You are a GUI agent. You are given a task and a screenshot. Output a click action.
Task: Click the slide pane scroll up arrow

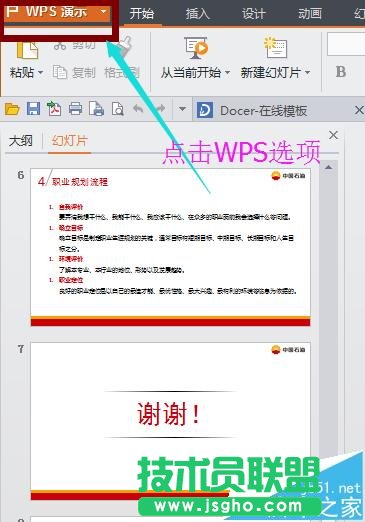click(x=328, y=167)
